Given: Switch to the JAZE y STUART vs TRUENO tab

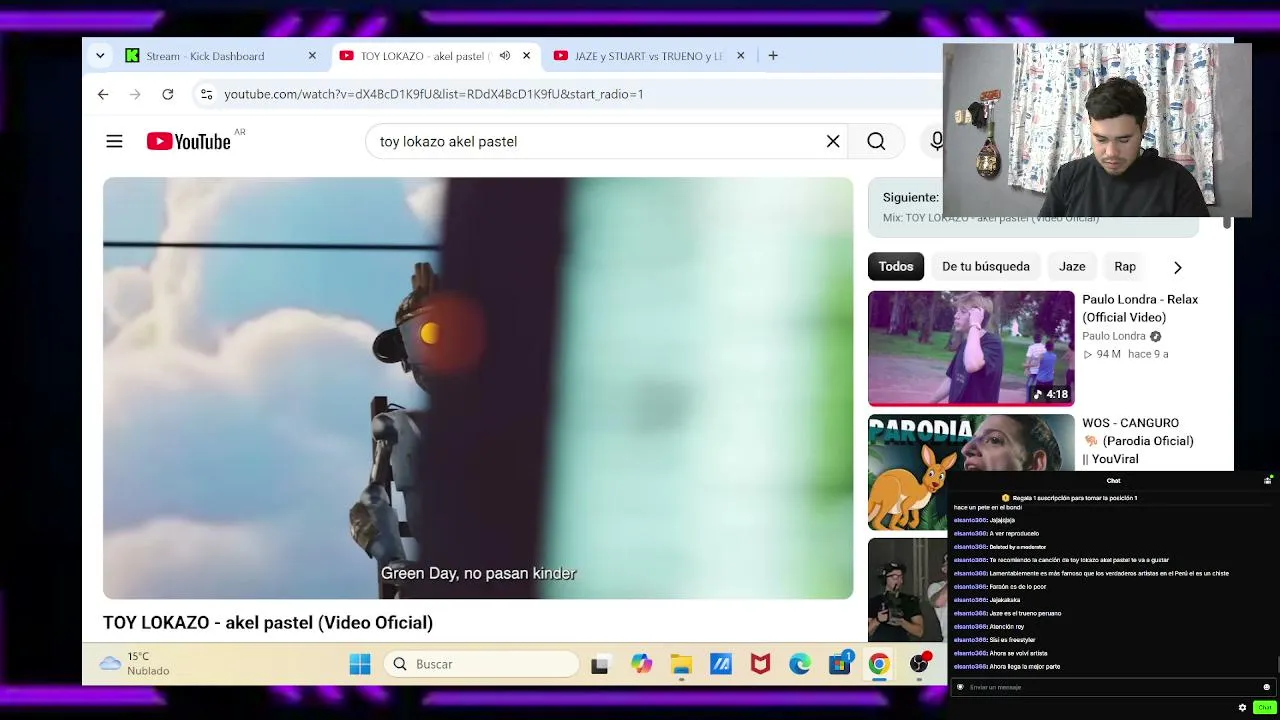Looking at the screenshot, I should pyautogui.click(x=649, y=56).
